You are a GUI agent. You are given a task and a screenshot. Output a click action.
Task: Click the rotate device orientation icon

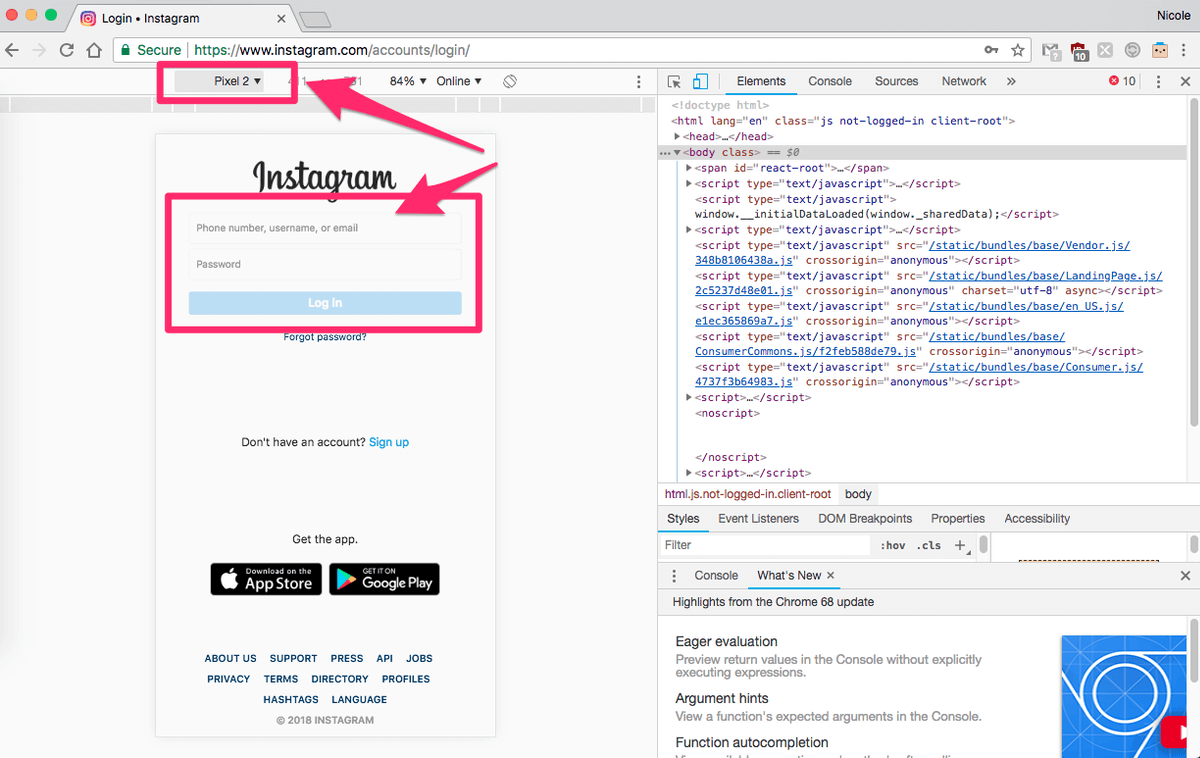click(x=510, y=81)
